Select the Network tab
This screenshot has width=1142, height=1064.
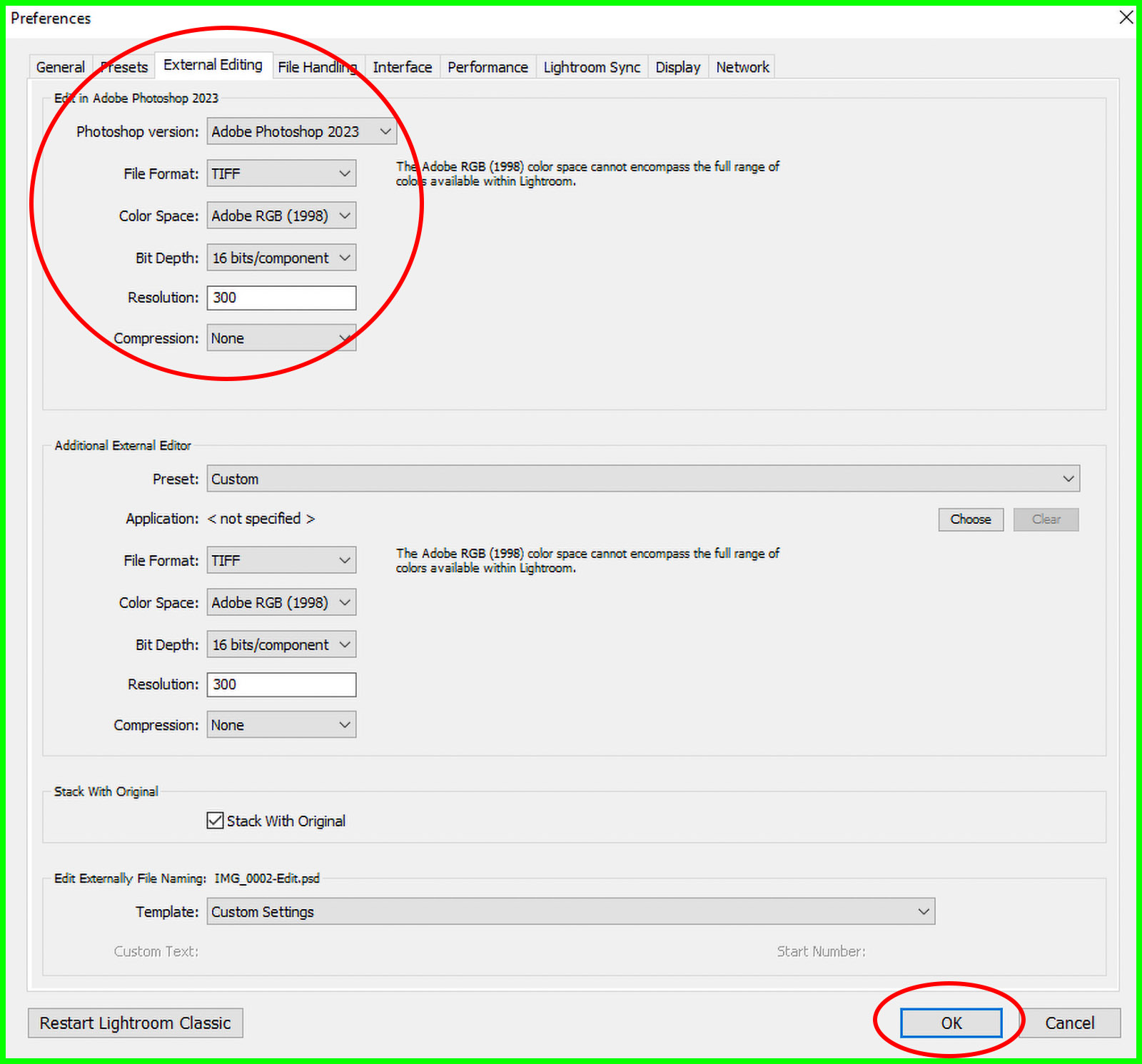point(742,67)
